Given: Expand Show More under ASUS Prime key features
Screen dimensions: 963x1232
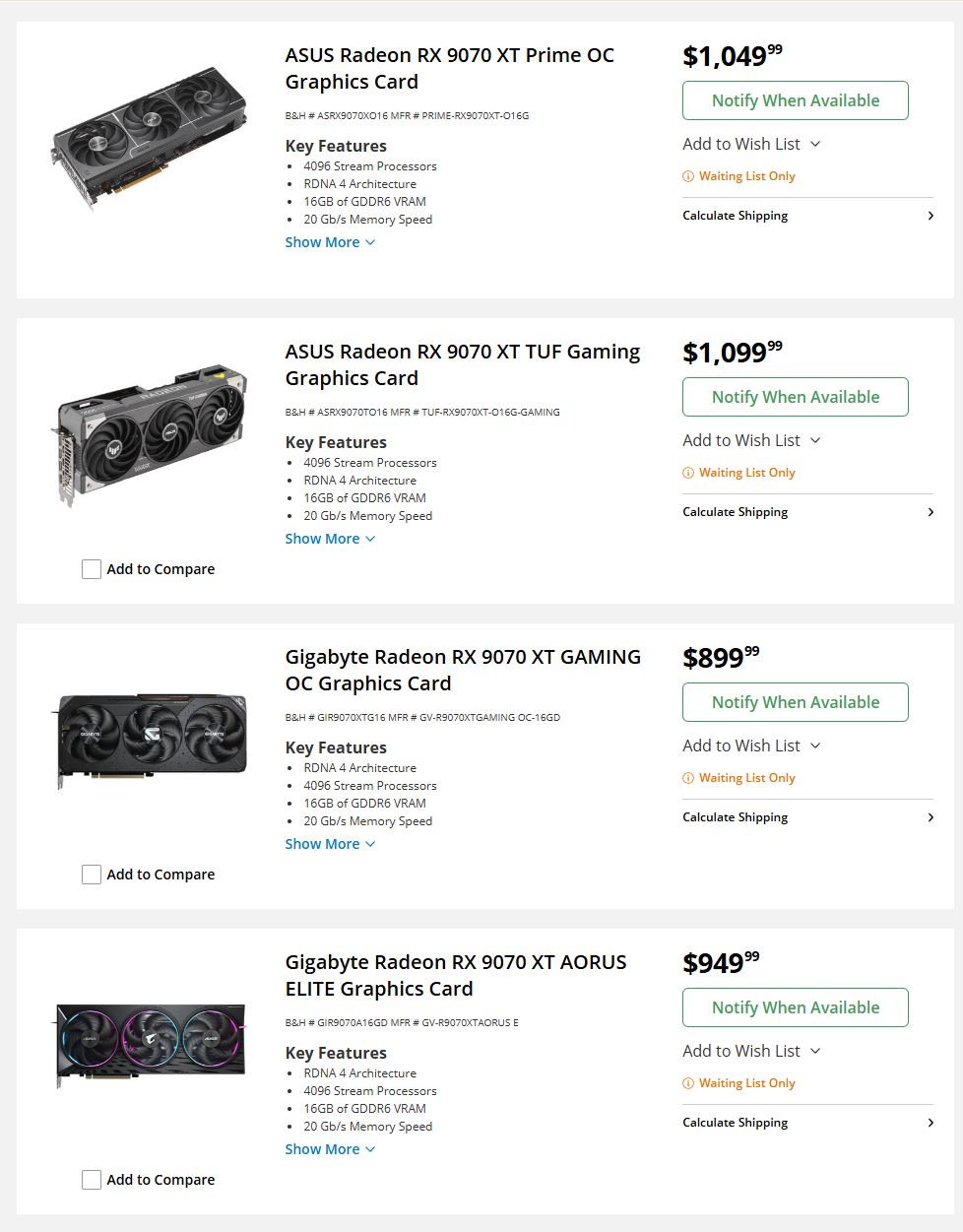Looking at the screenshot, I should coord(329,241).
